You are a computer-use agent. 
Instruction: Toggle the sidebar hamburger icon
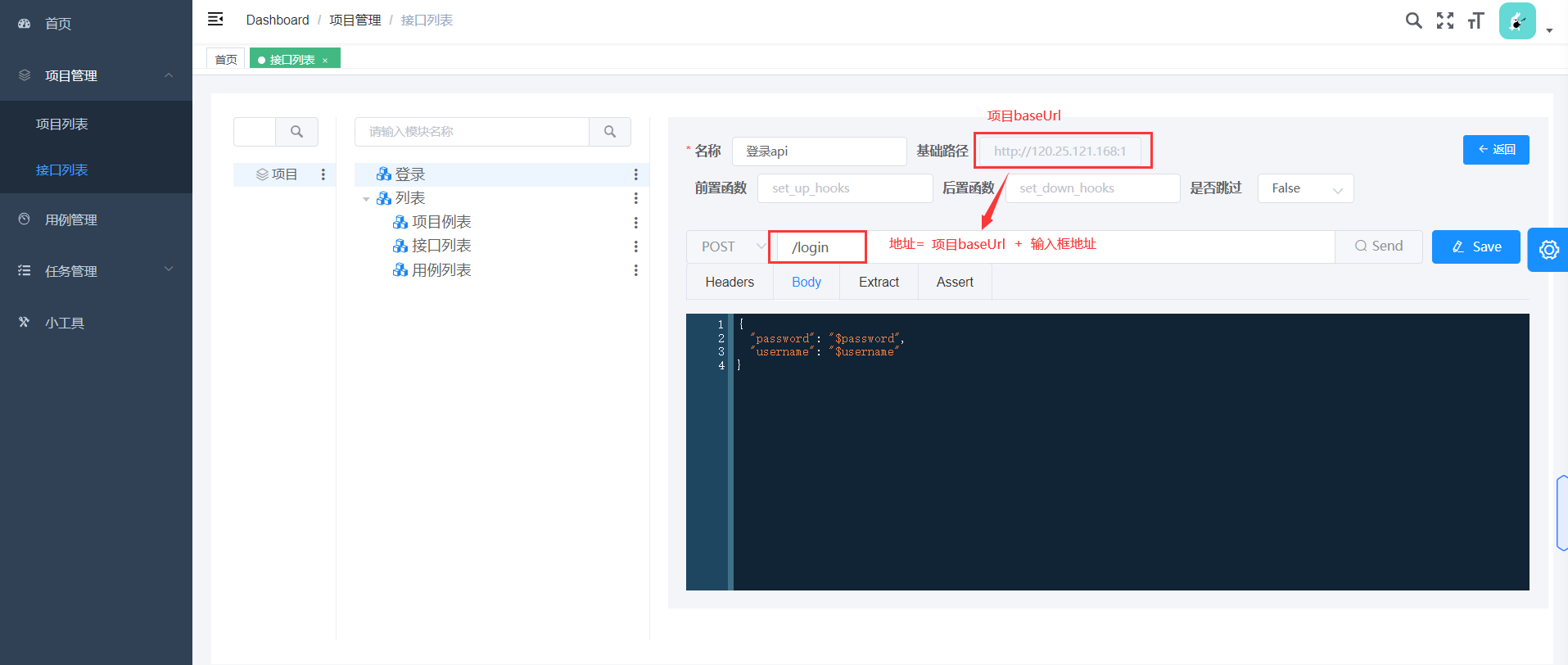pyautogui.click(x=215, y=19)
